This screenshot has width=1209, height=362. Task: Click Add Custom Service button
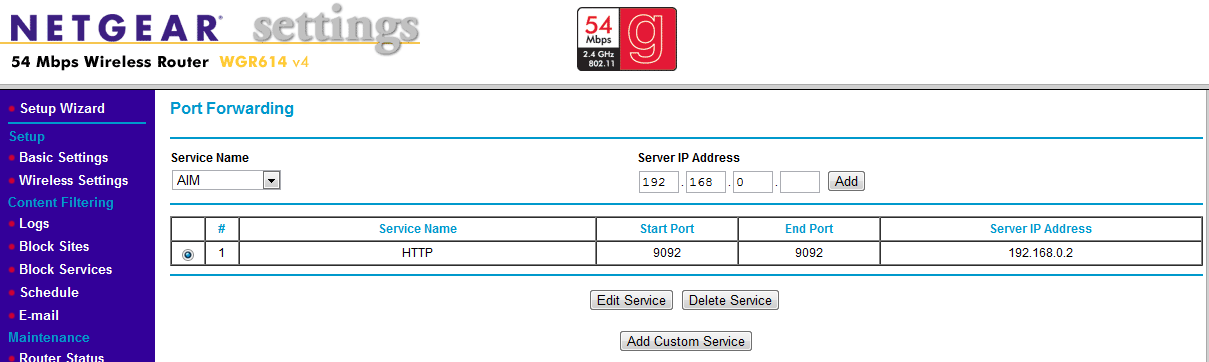coord(686,341)
